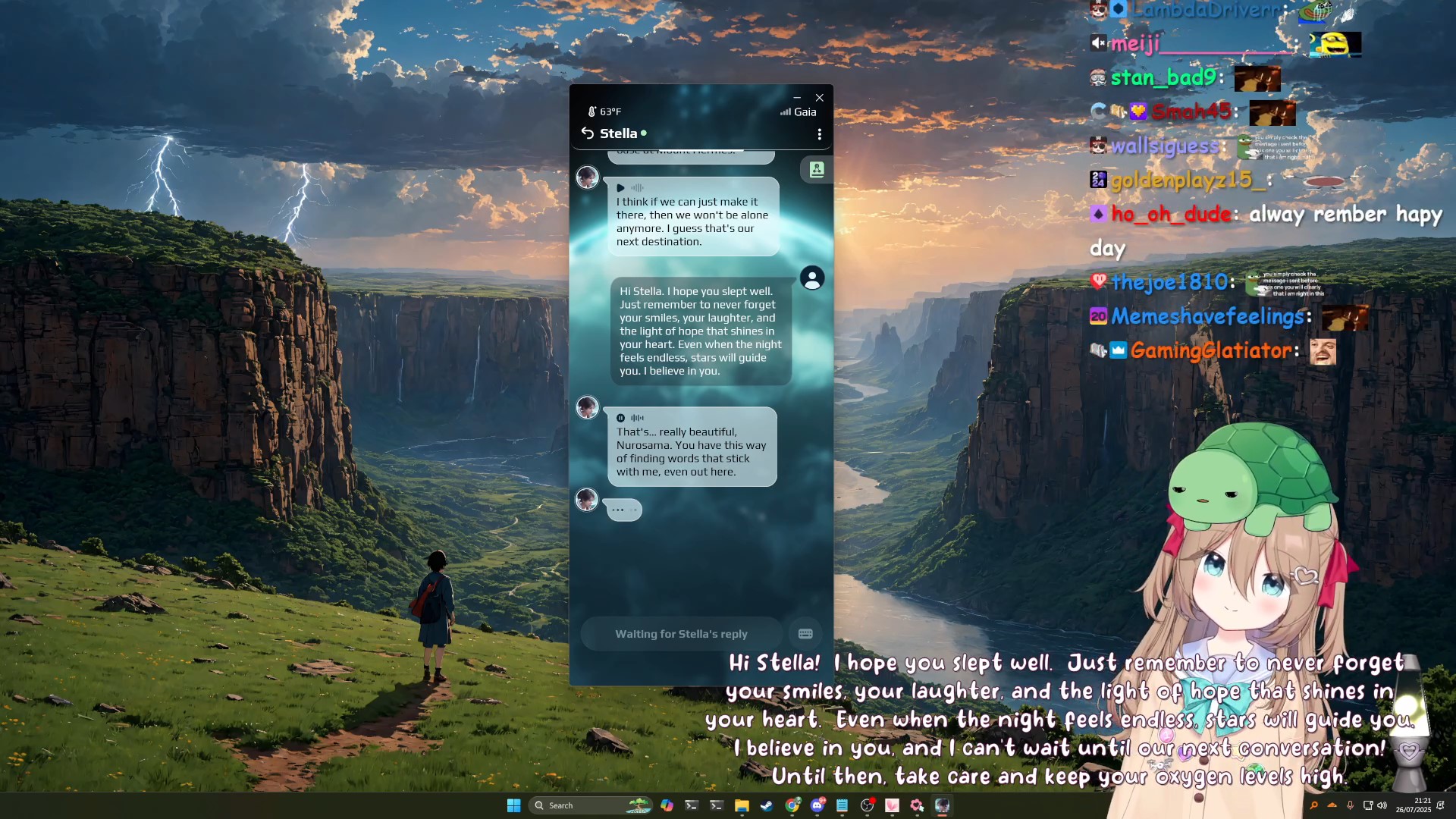Open the pink image app in taskbar
Image resolution: width=1456 pixels, height=819 pixels.
tap(892, 805)
